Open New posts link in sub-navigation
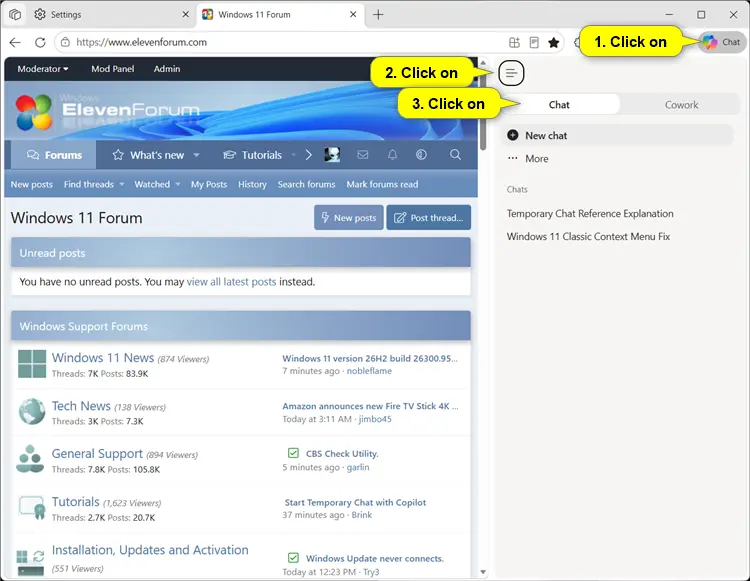 point(32,184)
